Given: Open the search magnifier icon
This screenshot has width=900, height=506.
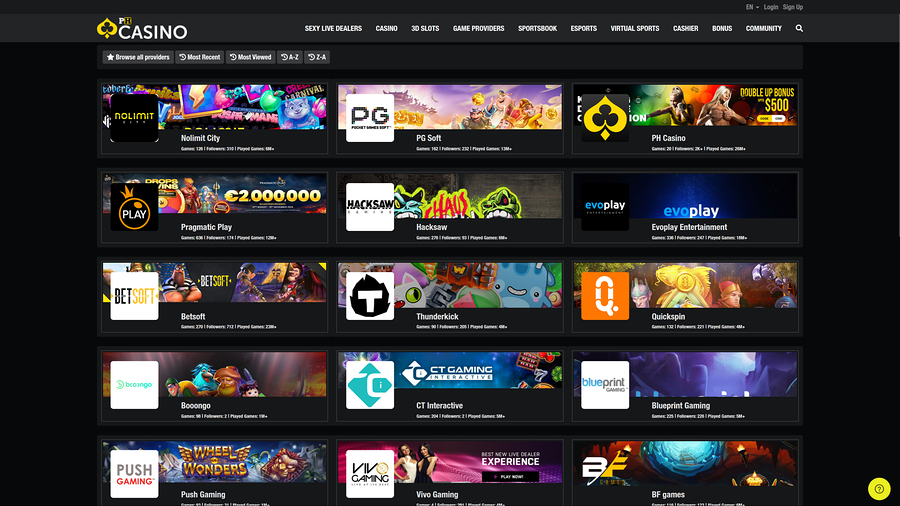Looking at the screenshot, I should 799,28.
